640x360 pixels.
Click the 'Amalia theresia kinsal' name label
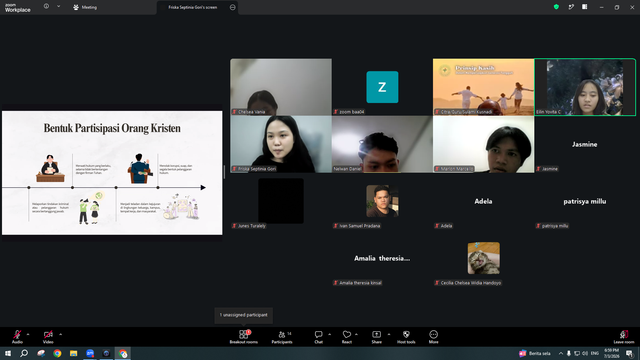coord(358,283)
